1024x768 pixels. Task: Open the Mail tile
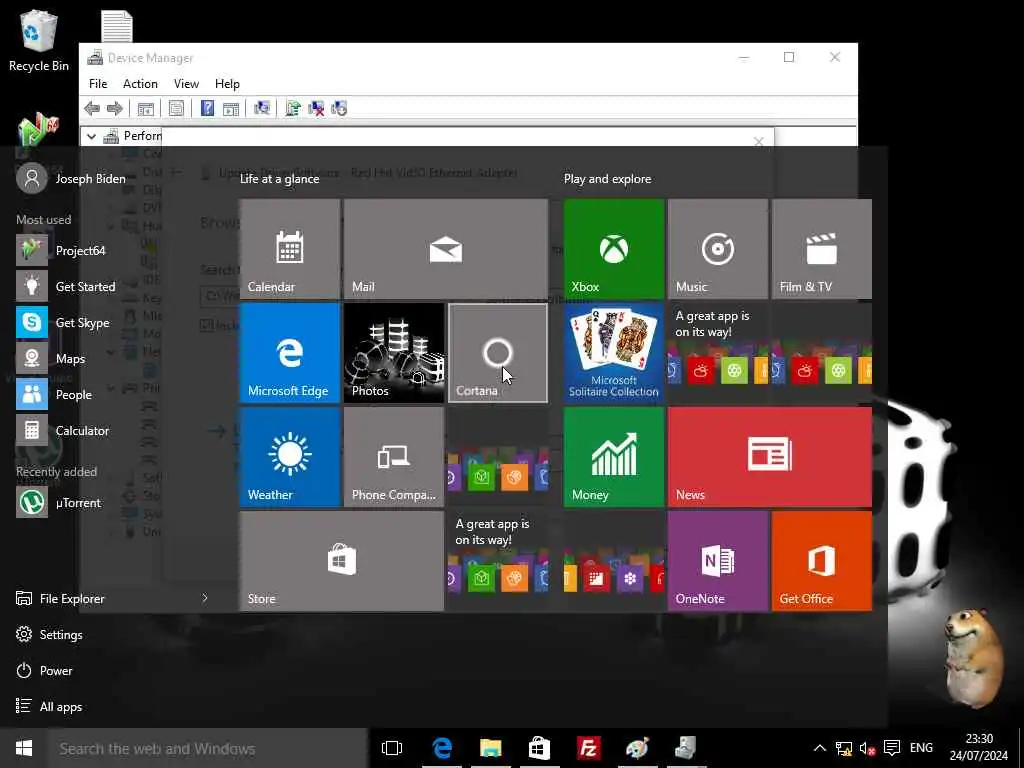coord(445,249)
